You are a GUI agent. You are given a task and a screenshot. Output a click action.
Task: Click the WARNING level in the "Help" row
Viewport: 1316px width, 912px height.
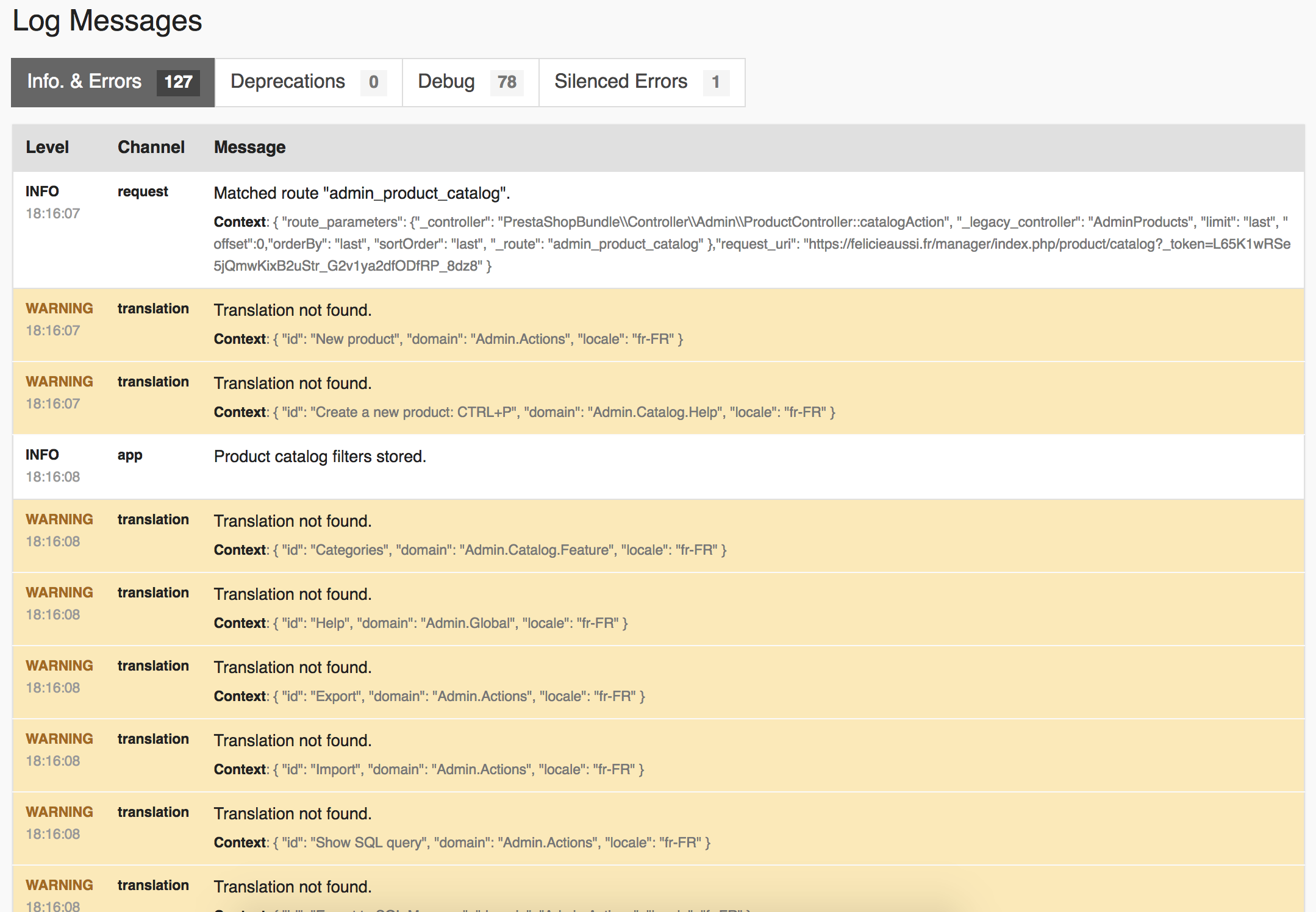point(59,593)
